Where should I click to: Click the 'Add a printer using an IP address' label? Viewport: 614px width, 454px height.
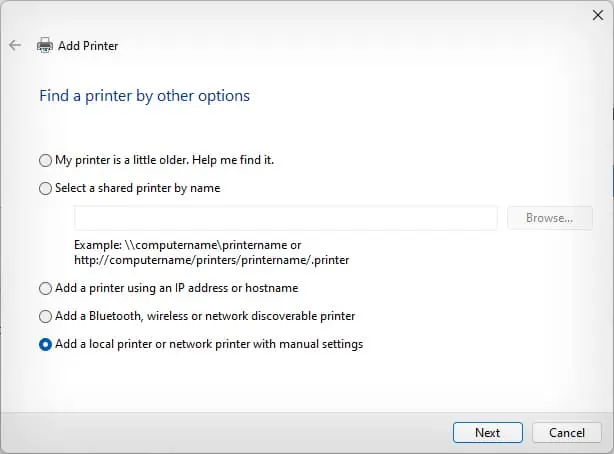[x=176, y=288]
